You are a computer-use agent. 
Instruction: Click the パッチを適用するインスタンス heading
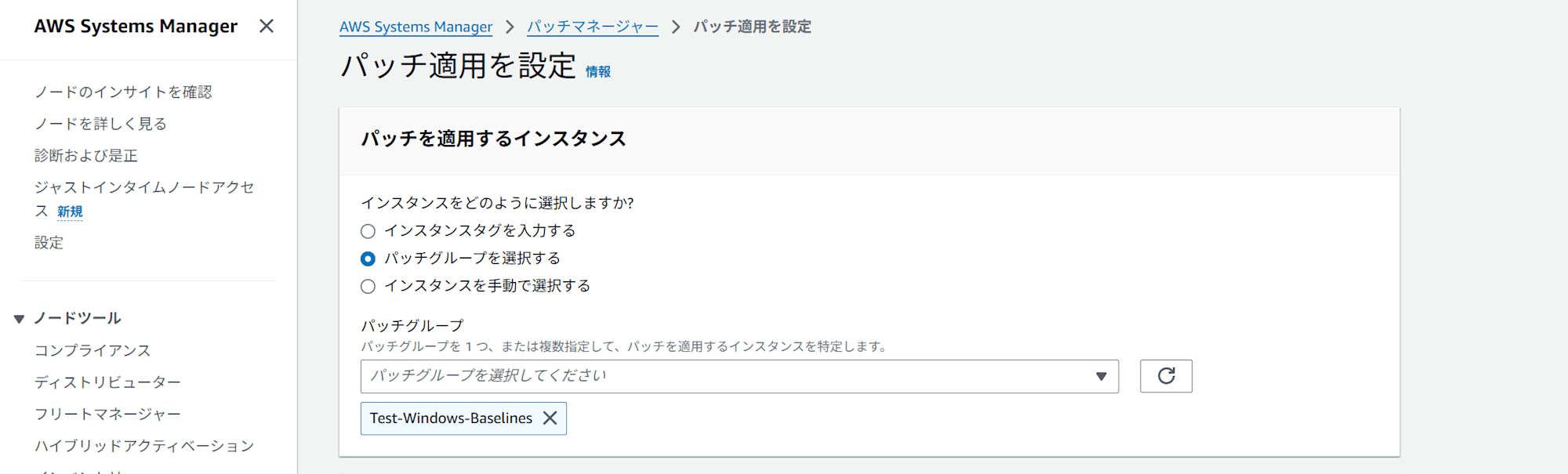click(493, 139)
